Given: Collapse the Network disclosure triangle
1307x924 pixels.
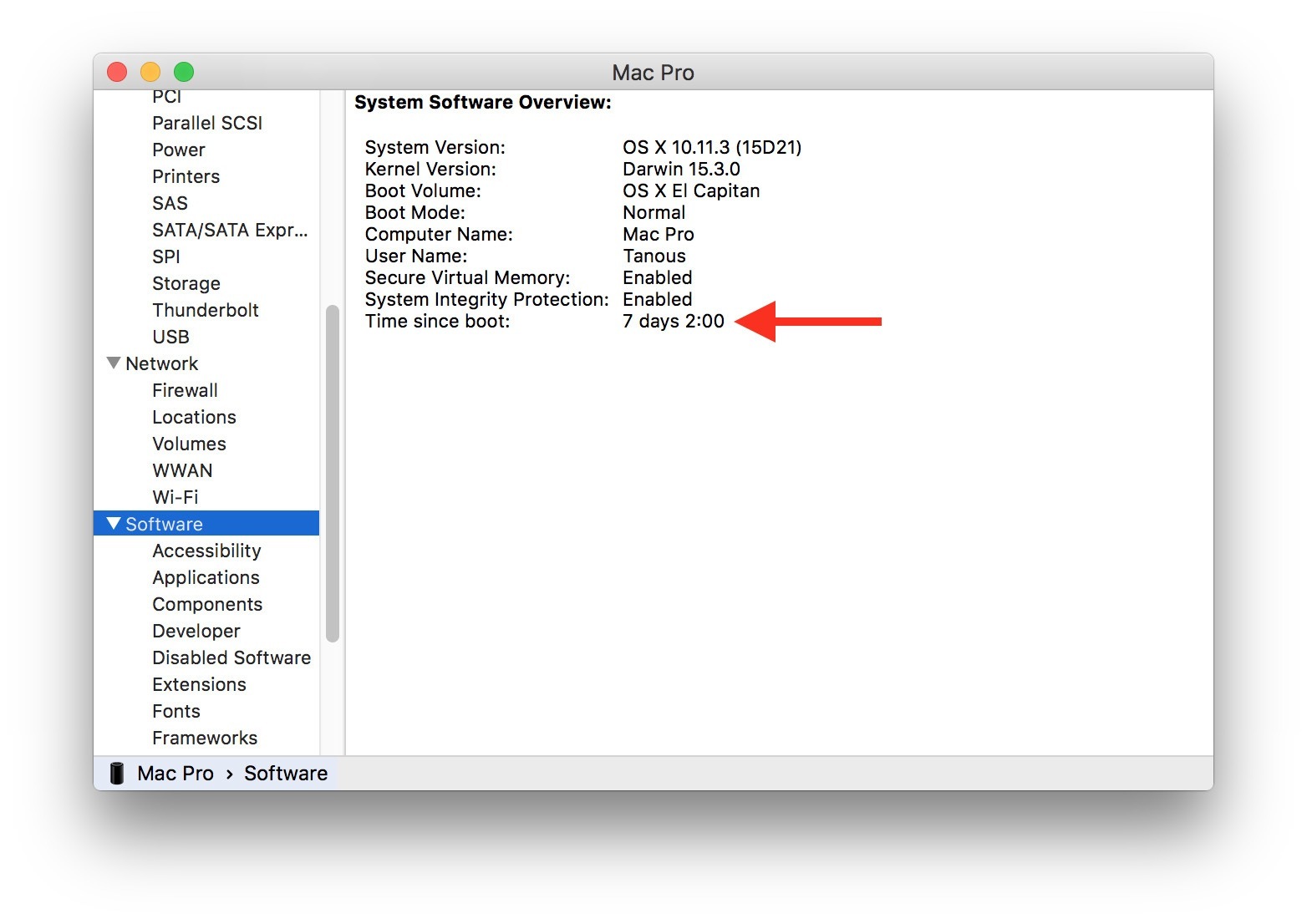Looking at the screenshot, I should coord(114,363).
